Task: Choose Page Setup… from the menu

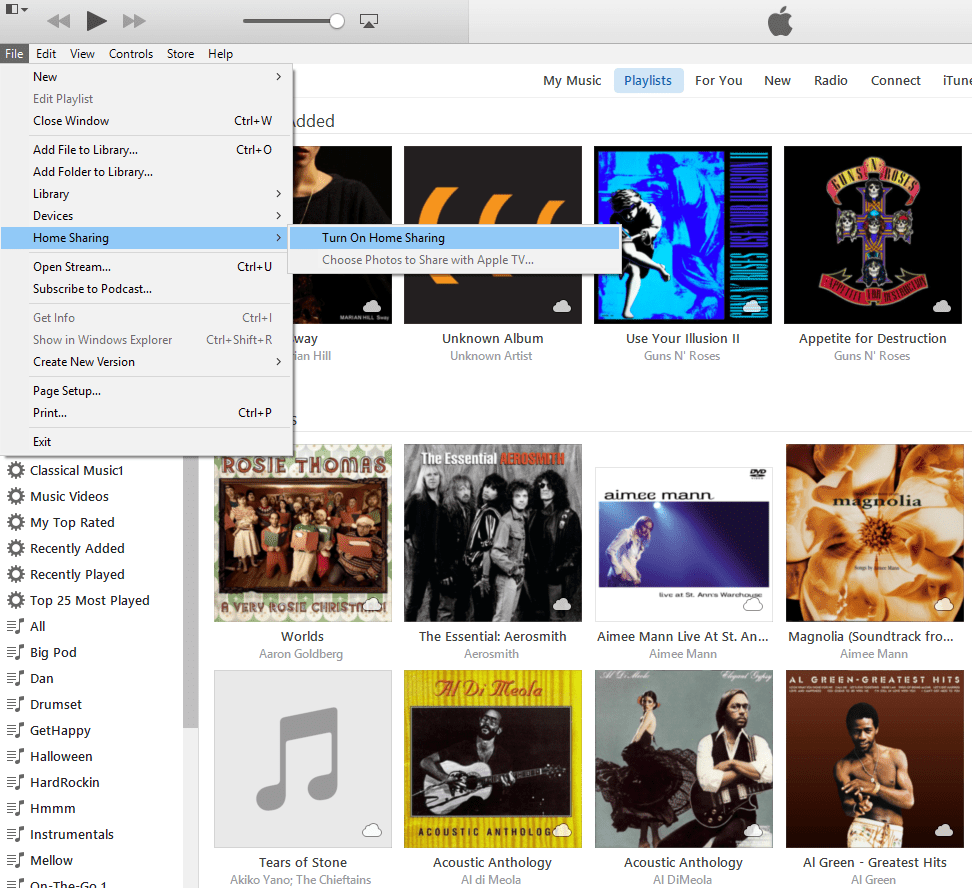Action: point(146,391)
